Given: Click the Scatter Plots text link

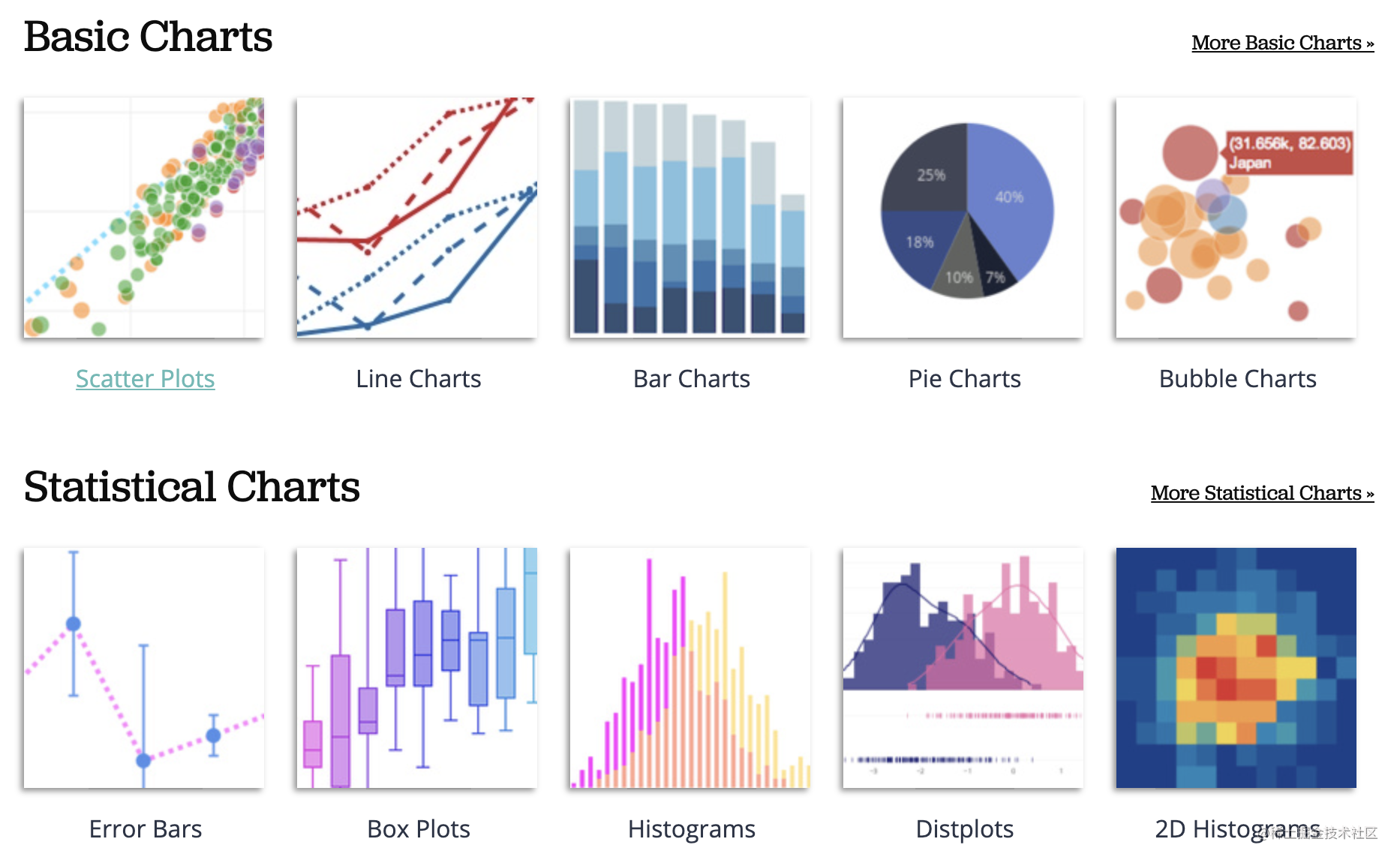Looking at the screenshot, I should (146, 379).
